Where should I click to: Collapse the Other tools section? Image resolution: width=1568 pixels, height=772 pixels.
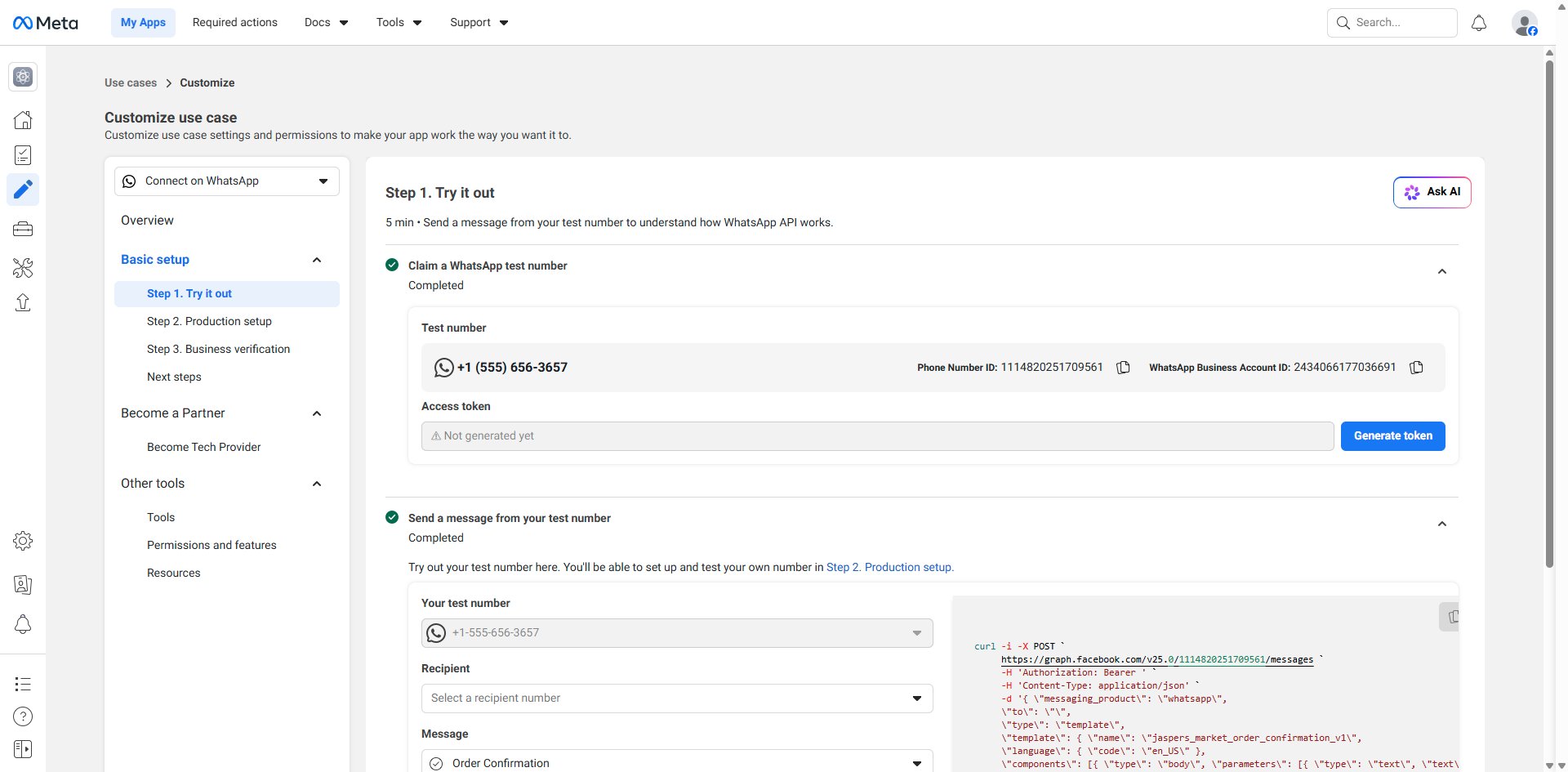pyautogui.click(x=317, y=484)
